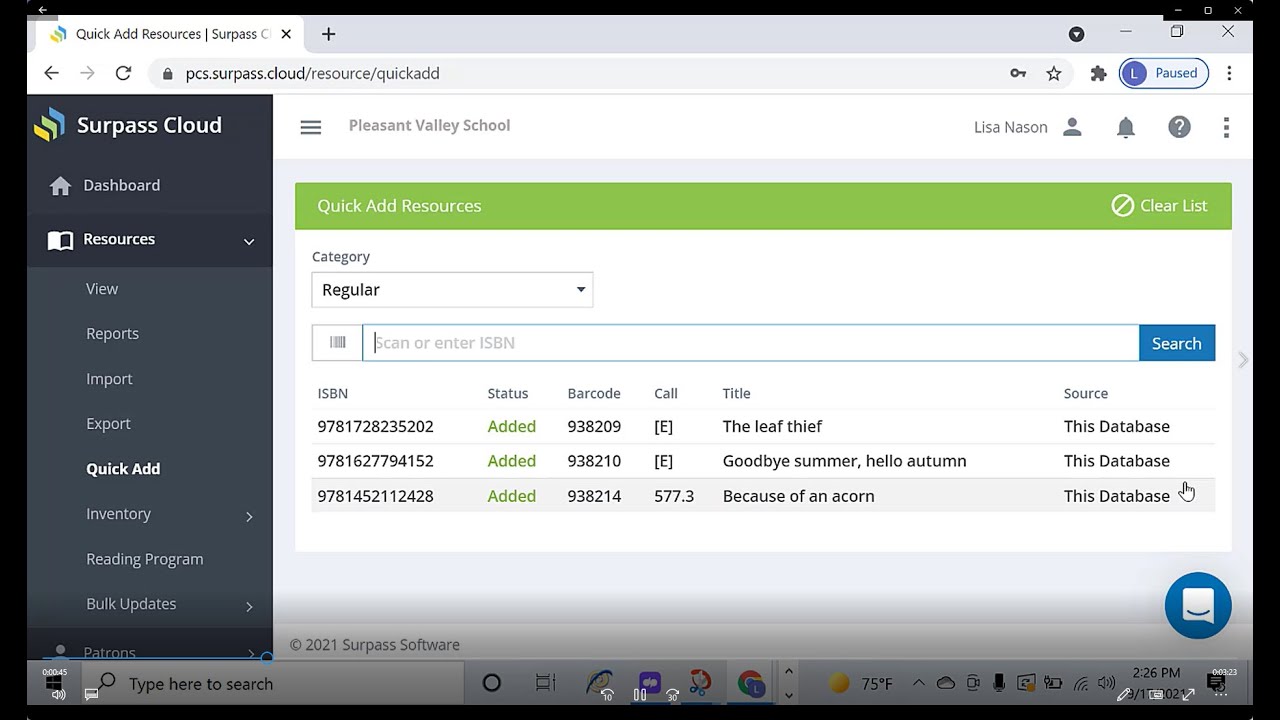Click the Lisa Nason user profile icon
The height and width of the screenshot is (720, 1280).
click(1072, 127)
